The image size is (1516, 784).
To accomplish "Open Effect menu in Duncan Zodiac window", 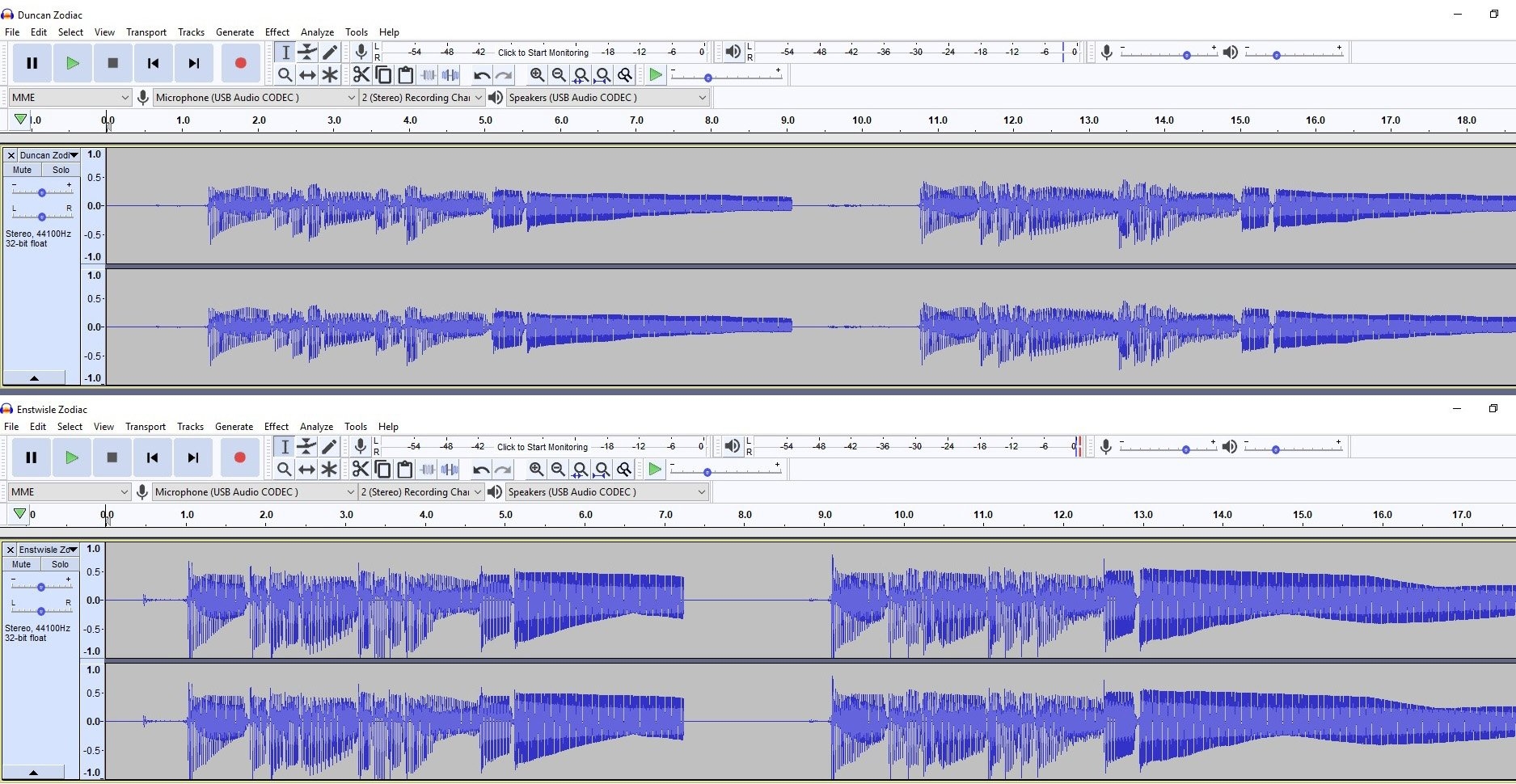I will coord(277,32).
